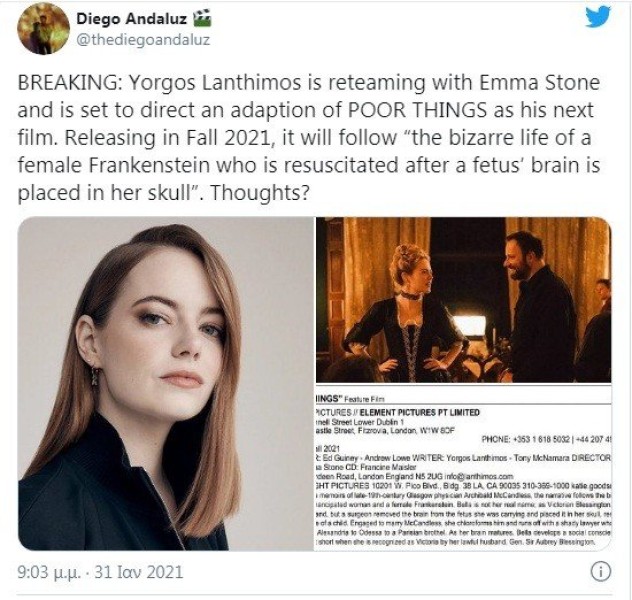Open Diego Andaluz's round profile avatar
Viewport: 632px width, 600px height.
click(43, 28)
